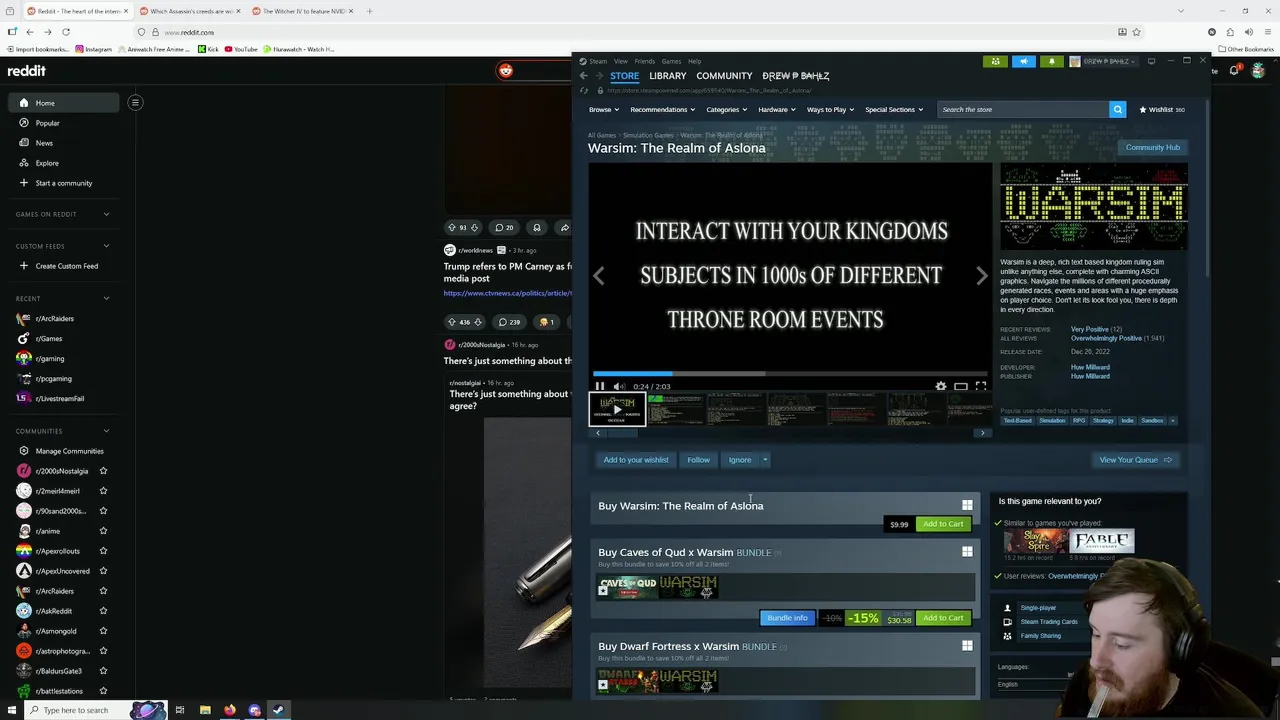Open video settings gear in trailer player
Image resolution: width=1280 pixels, height=720 pixels.
click(x=940, y=386)
